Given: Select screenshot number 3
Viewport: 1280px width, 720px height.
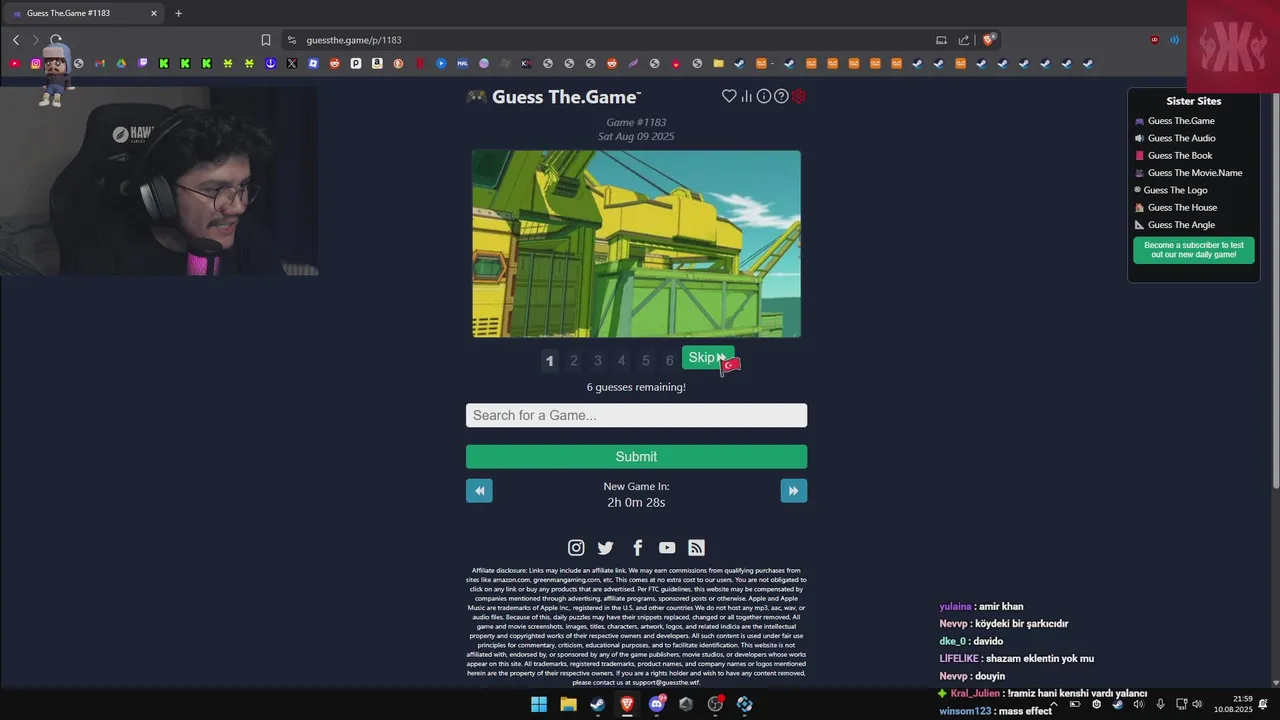Looking at the screenshot, I should 598,361.
